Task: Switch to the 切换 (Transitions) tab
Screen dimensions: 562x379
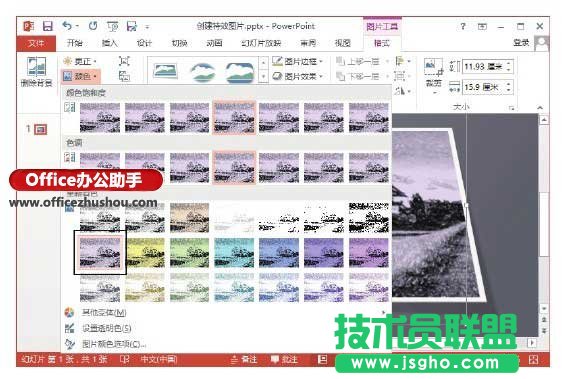Action: [x=179, y=43]
